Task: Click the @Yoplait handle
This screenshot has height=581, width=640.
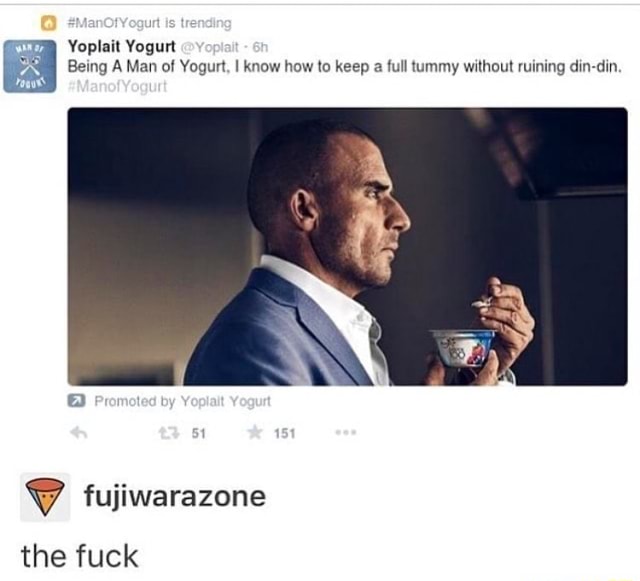Action: click(206, 46)
